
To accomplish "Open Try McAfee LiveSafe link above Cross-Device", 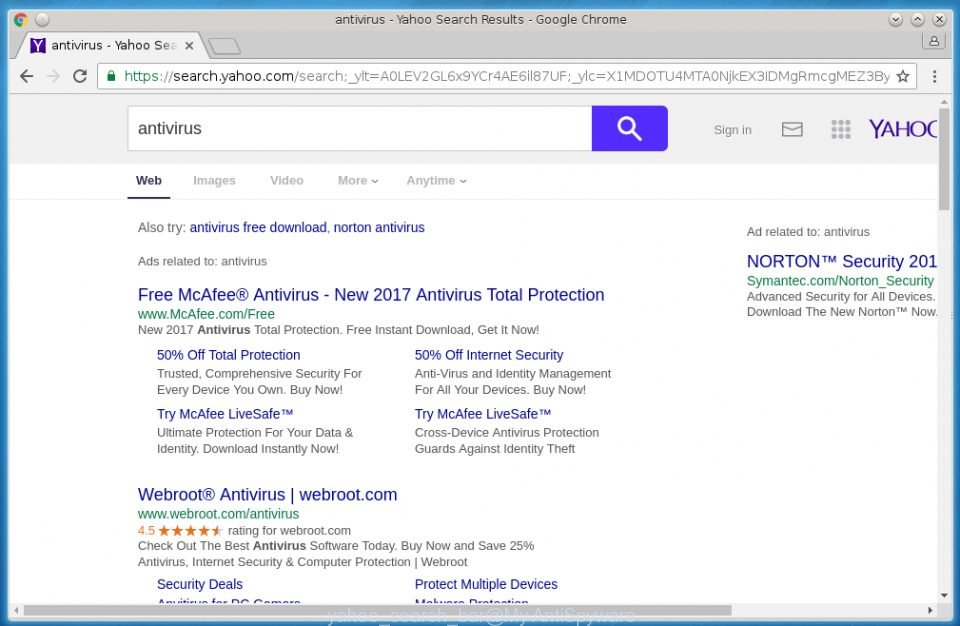I will pyautogui.click(x=482, y=413).
